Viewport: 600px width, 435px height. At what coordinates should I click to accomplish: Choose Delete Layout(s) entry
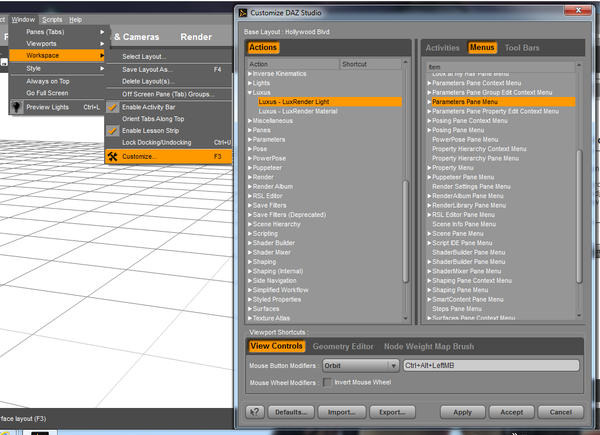coord(168,81)
